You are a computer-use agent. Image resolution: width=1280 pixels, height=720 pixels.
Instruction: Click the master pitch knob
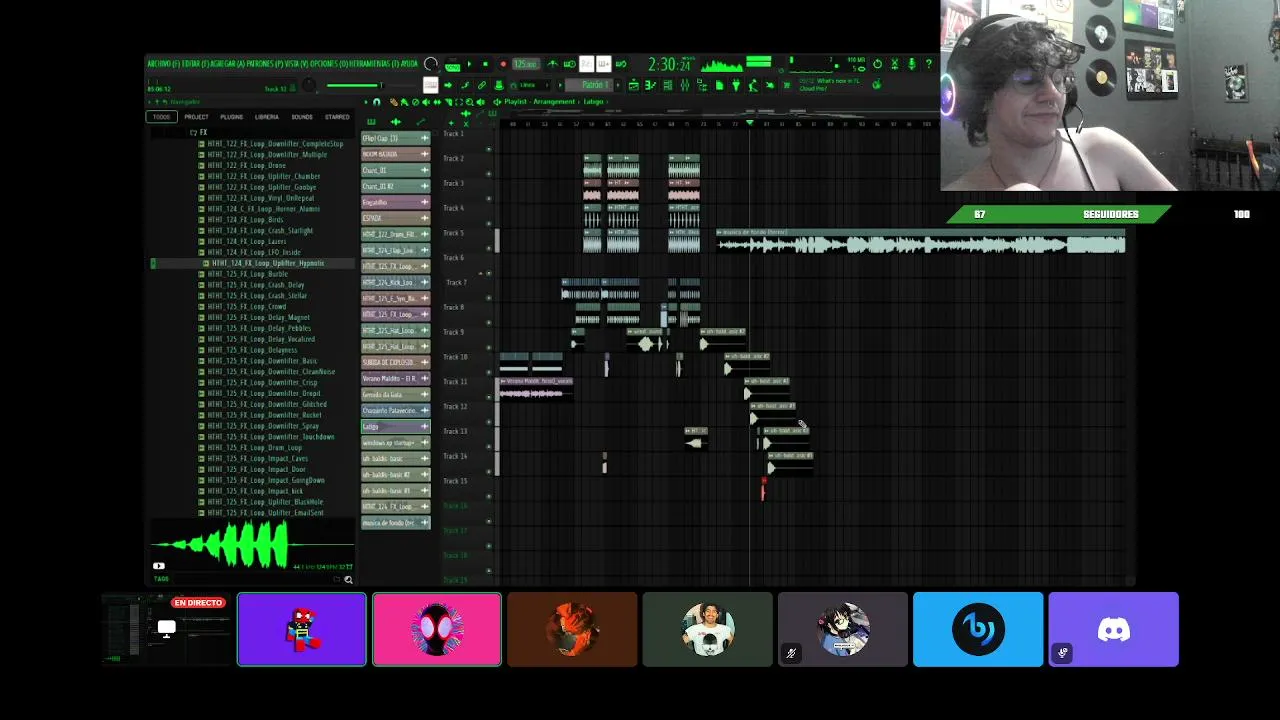click(x=308, y=85)
